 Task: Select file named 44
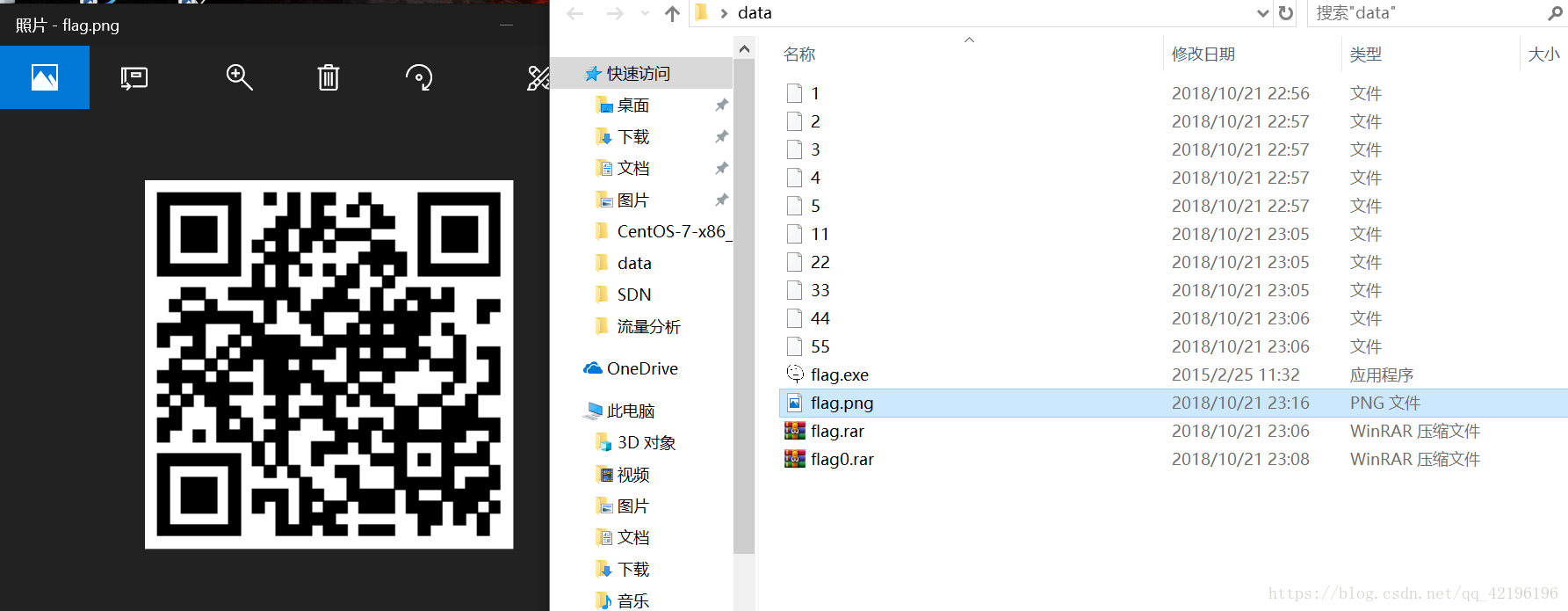[820, 318]
